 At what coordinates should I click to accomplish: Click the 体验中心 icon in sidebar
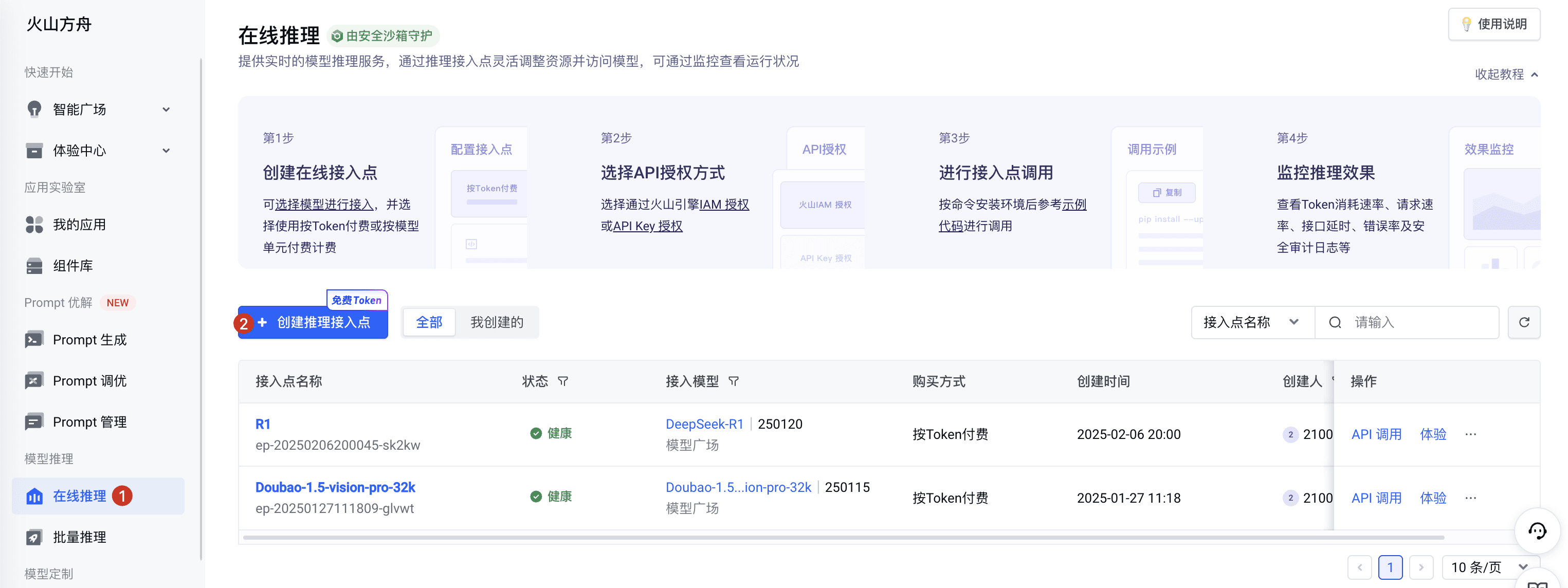coord(34,151)
